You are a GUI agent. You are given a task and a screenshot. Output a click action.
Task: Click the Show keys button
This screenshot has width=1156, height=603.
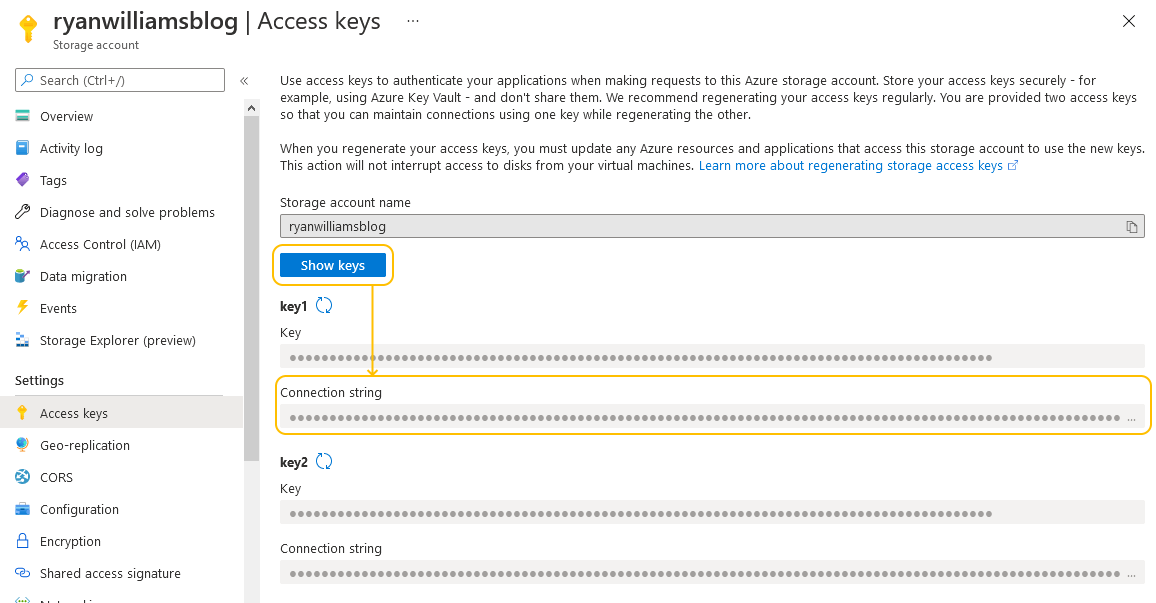tap(333, 265)
